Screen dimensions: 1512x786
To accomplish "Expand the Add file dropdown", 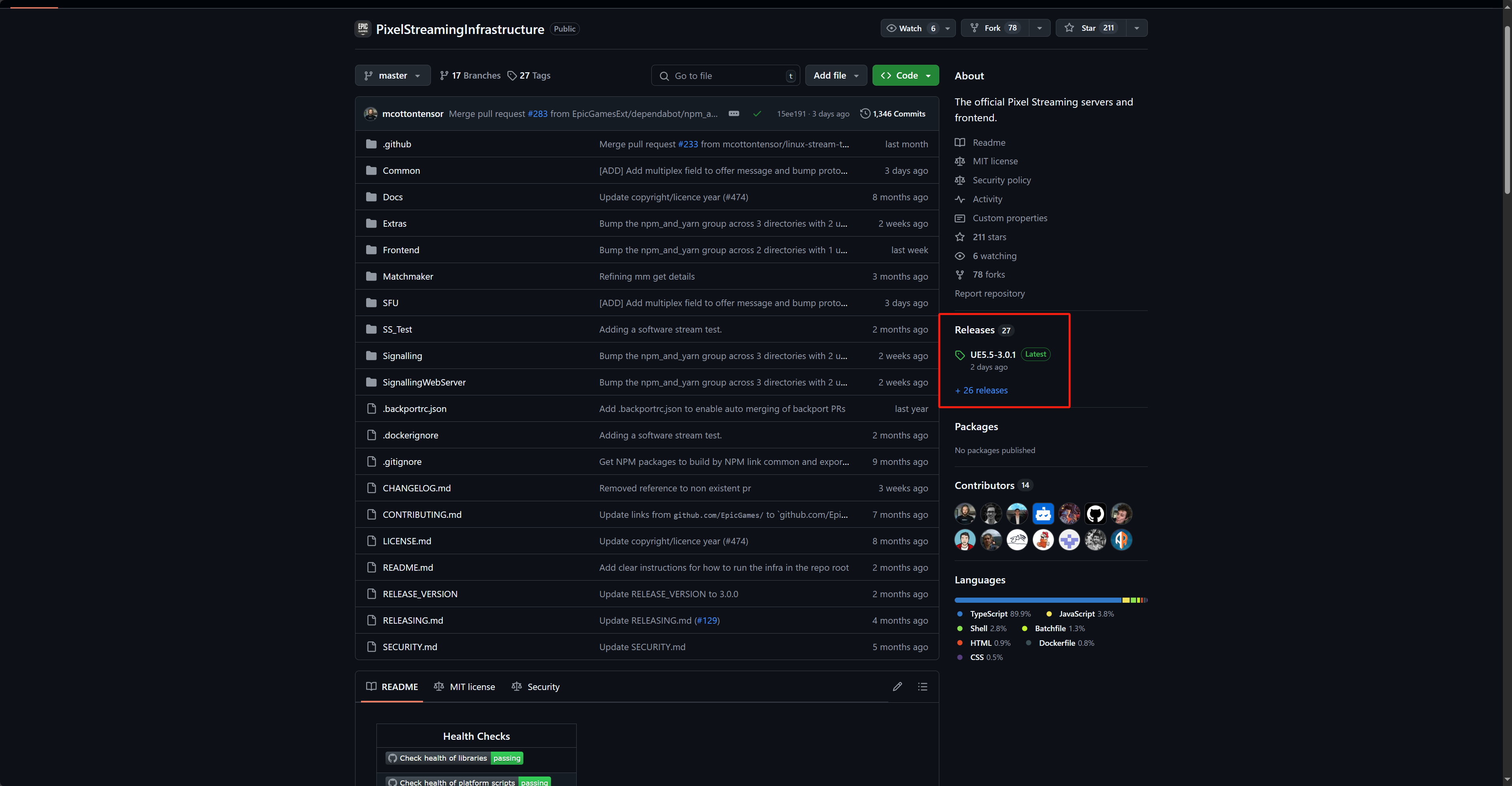I will 835,76.
